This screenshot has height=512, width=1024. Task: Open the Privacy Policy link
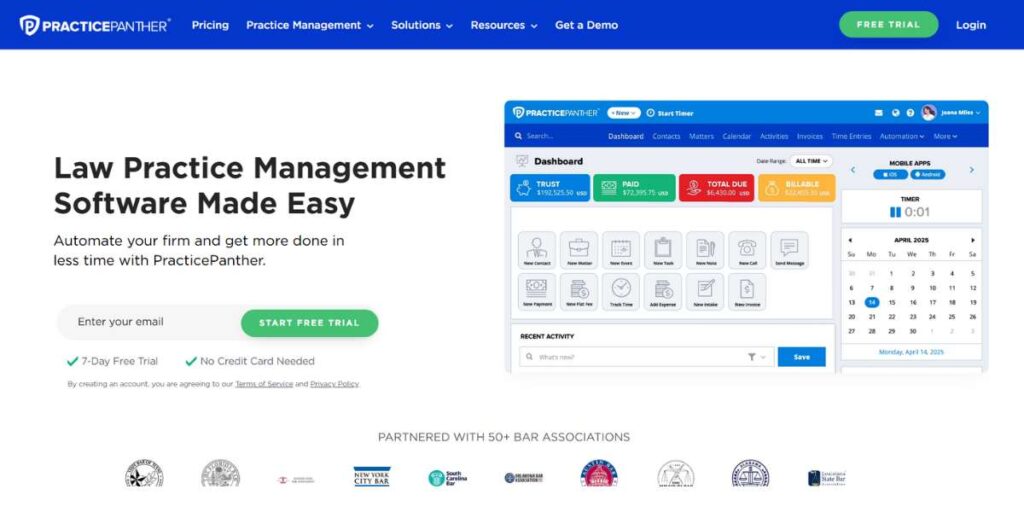(x=334, y=384)
